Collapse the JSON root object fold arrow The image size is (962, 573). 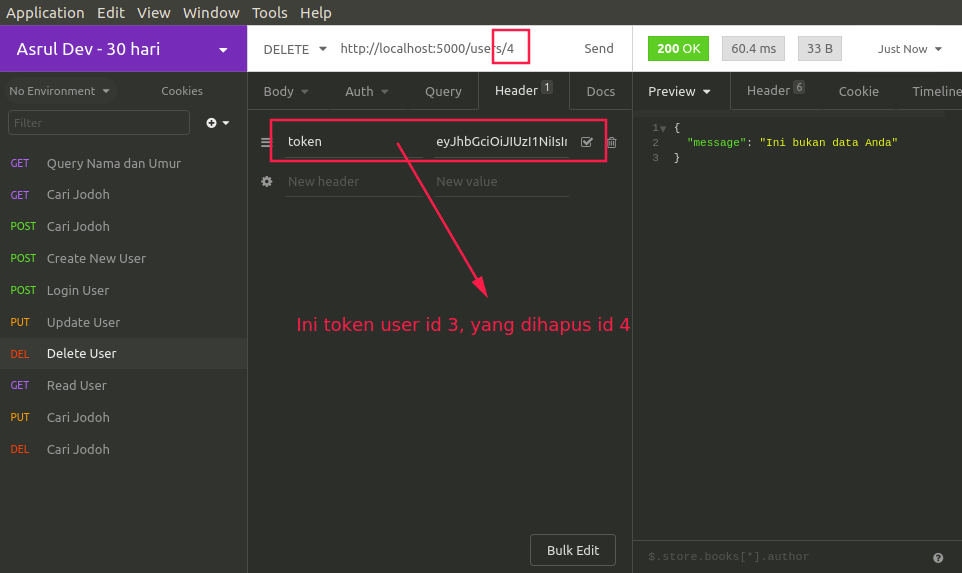point(663,128)
